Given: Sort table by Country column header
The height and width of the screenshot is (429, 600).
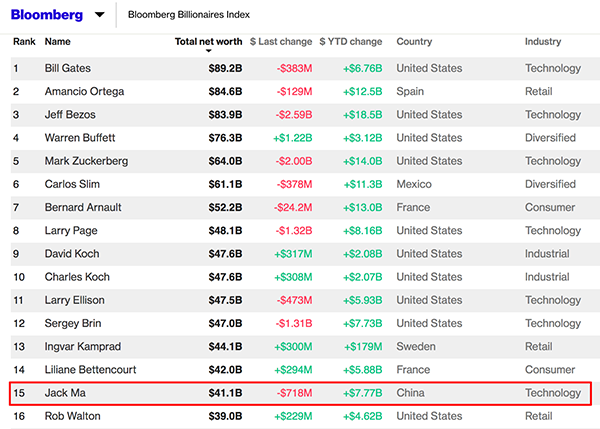Looking at the screenshot, I should (414, 41).
